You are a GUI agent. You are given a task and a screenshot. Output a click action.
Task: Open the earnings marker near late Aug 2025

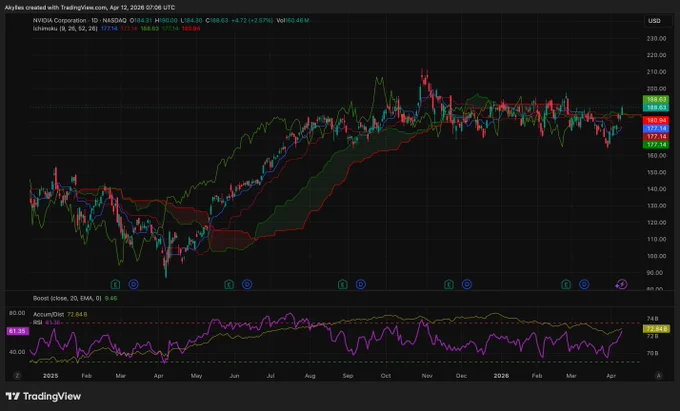343,284
